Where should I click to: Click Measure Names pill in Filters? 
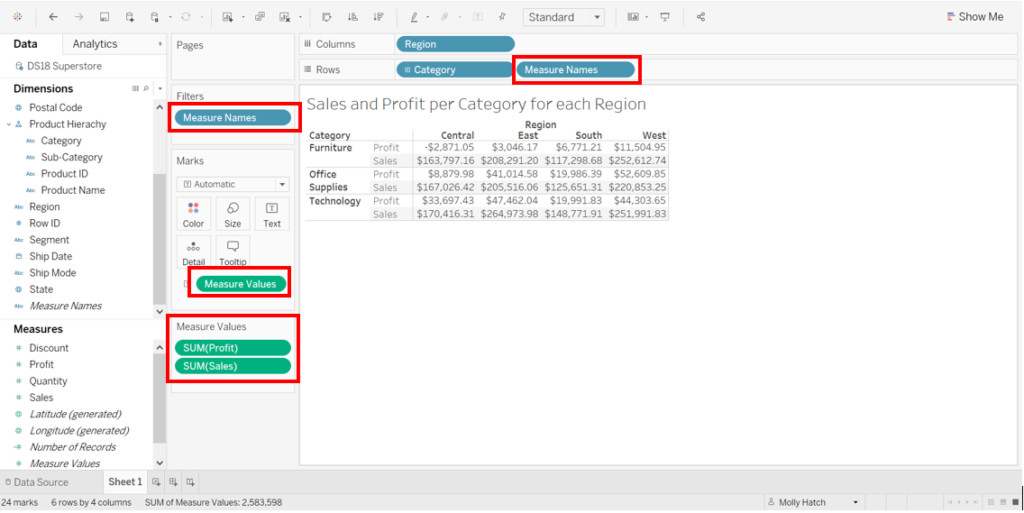[232, 117]
